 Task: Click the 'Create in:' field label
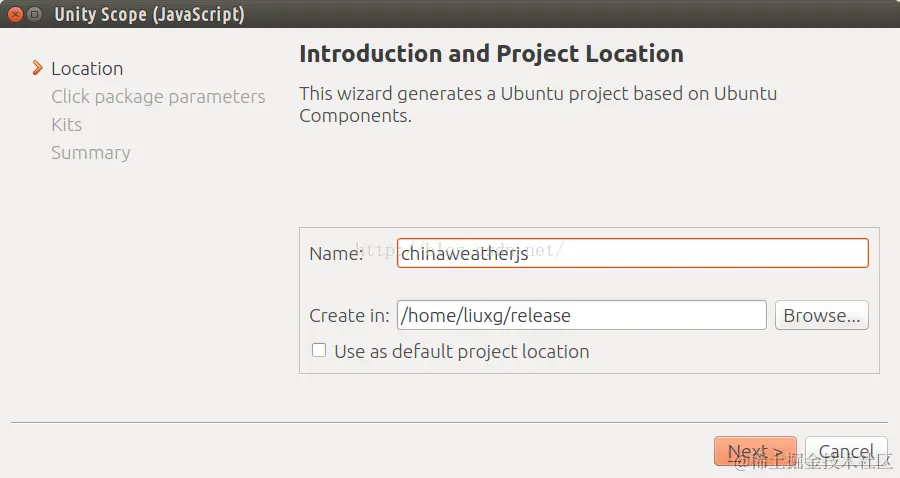pos(349,315)
